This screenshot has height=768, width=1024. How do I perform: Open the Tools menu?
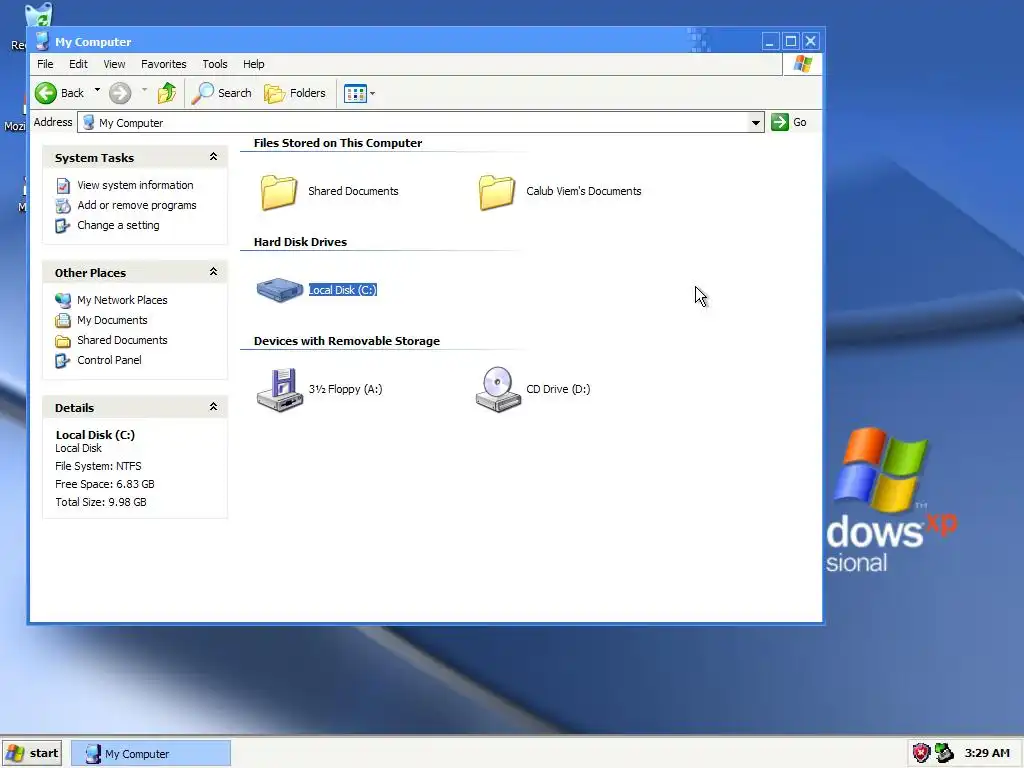coord(215,64)
